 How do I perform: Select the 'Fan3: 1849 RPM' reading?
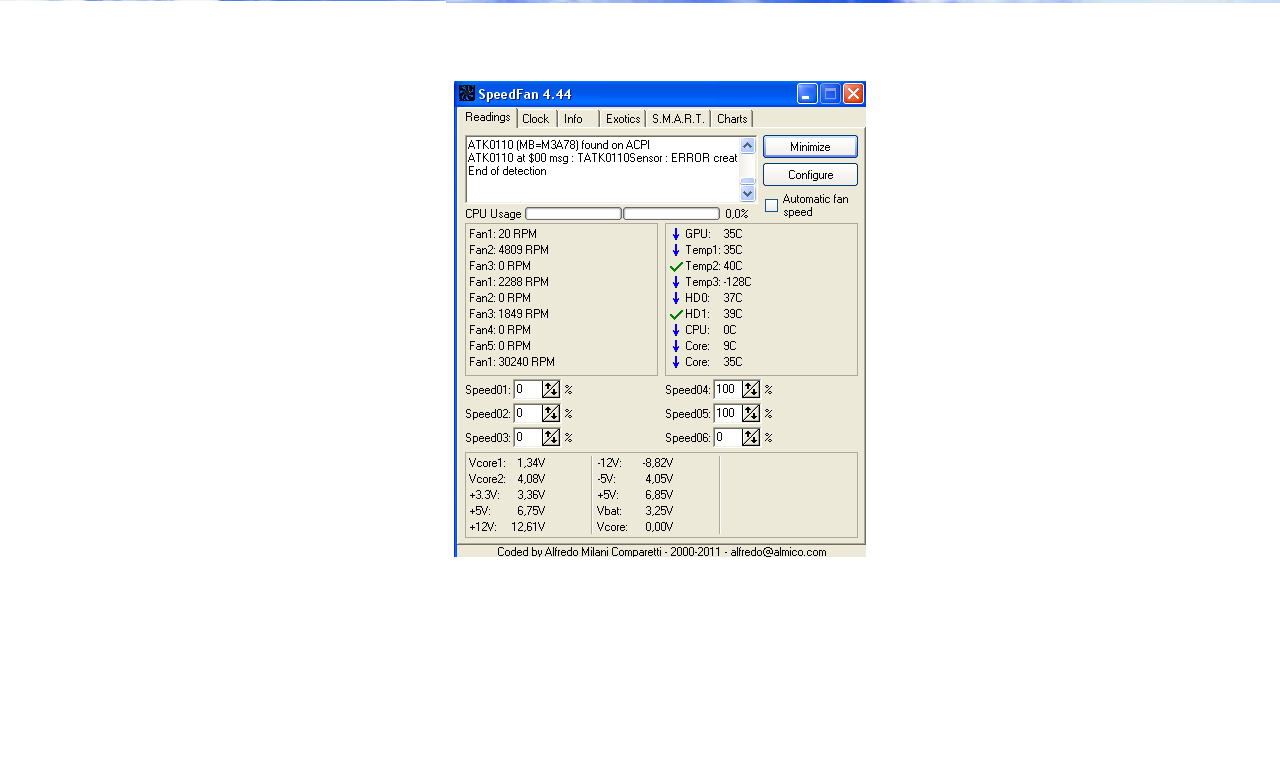click(x=509, y=314)
